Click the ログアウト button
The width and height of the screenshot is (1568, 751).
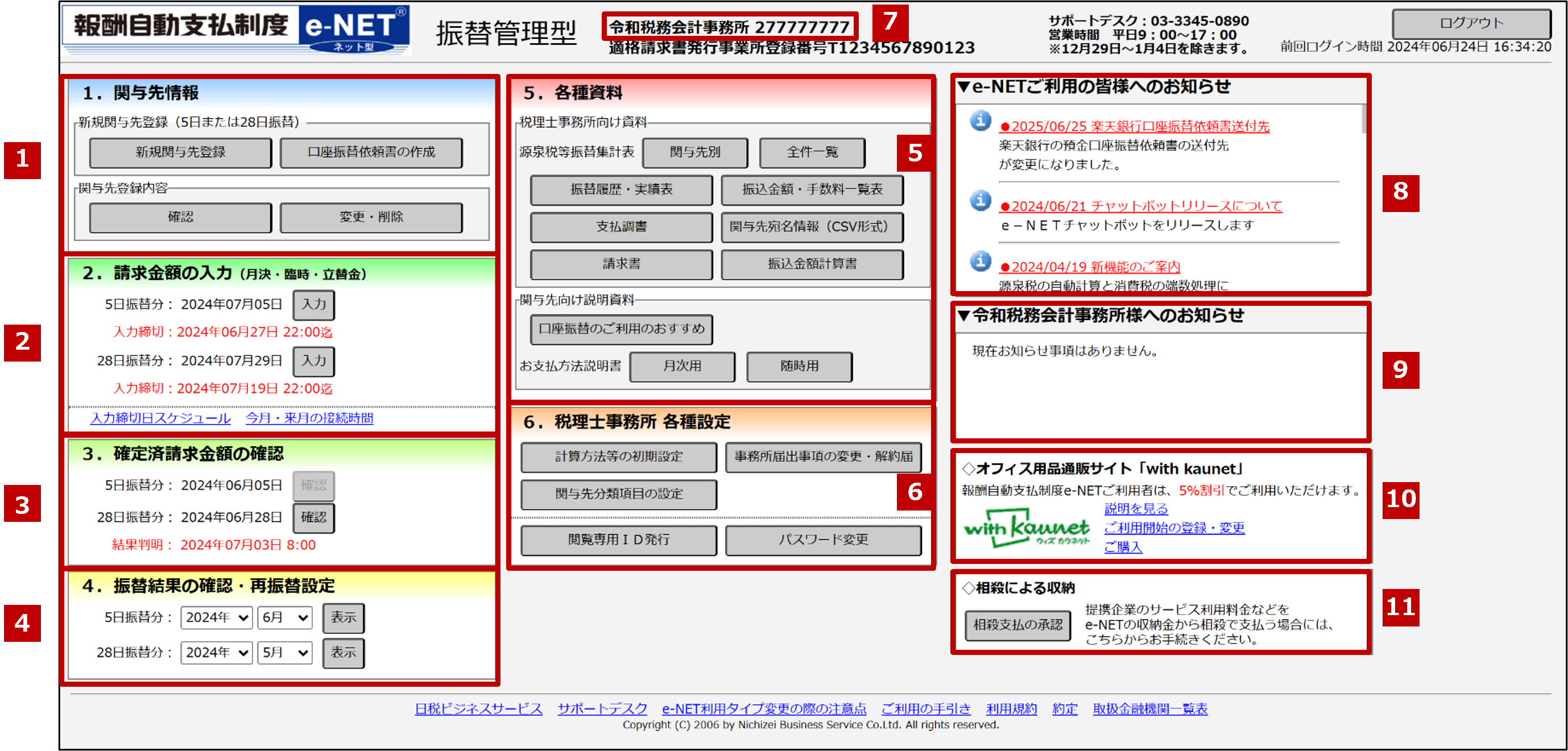tap(1471, 24)
